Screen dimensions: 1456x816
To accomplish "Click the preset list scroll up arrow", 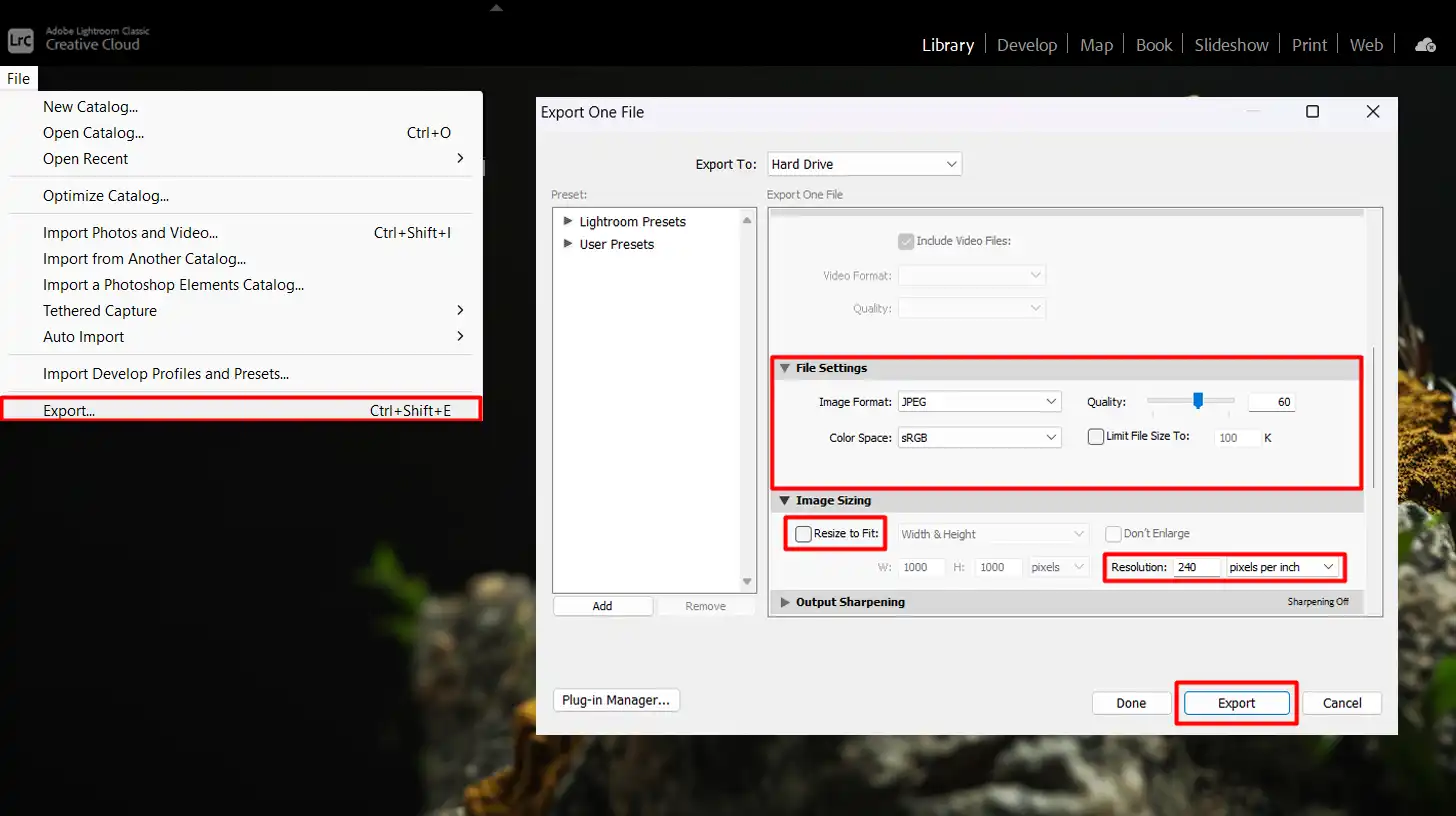I will pyautogui.click(x=746, y=220).
